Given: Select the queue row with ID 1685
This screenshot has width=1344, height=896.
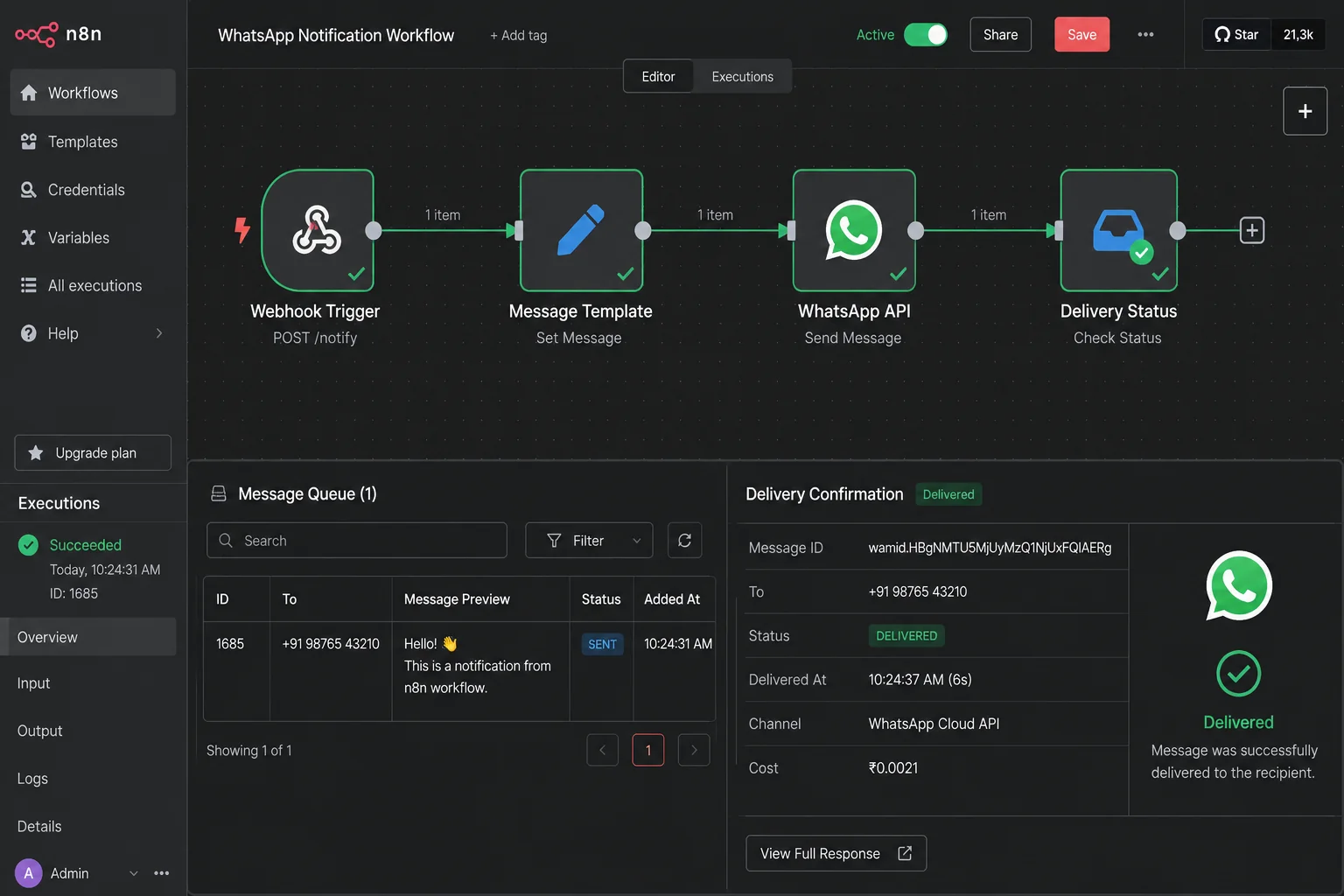Looking at the screenshot, I should click(459, 671).
